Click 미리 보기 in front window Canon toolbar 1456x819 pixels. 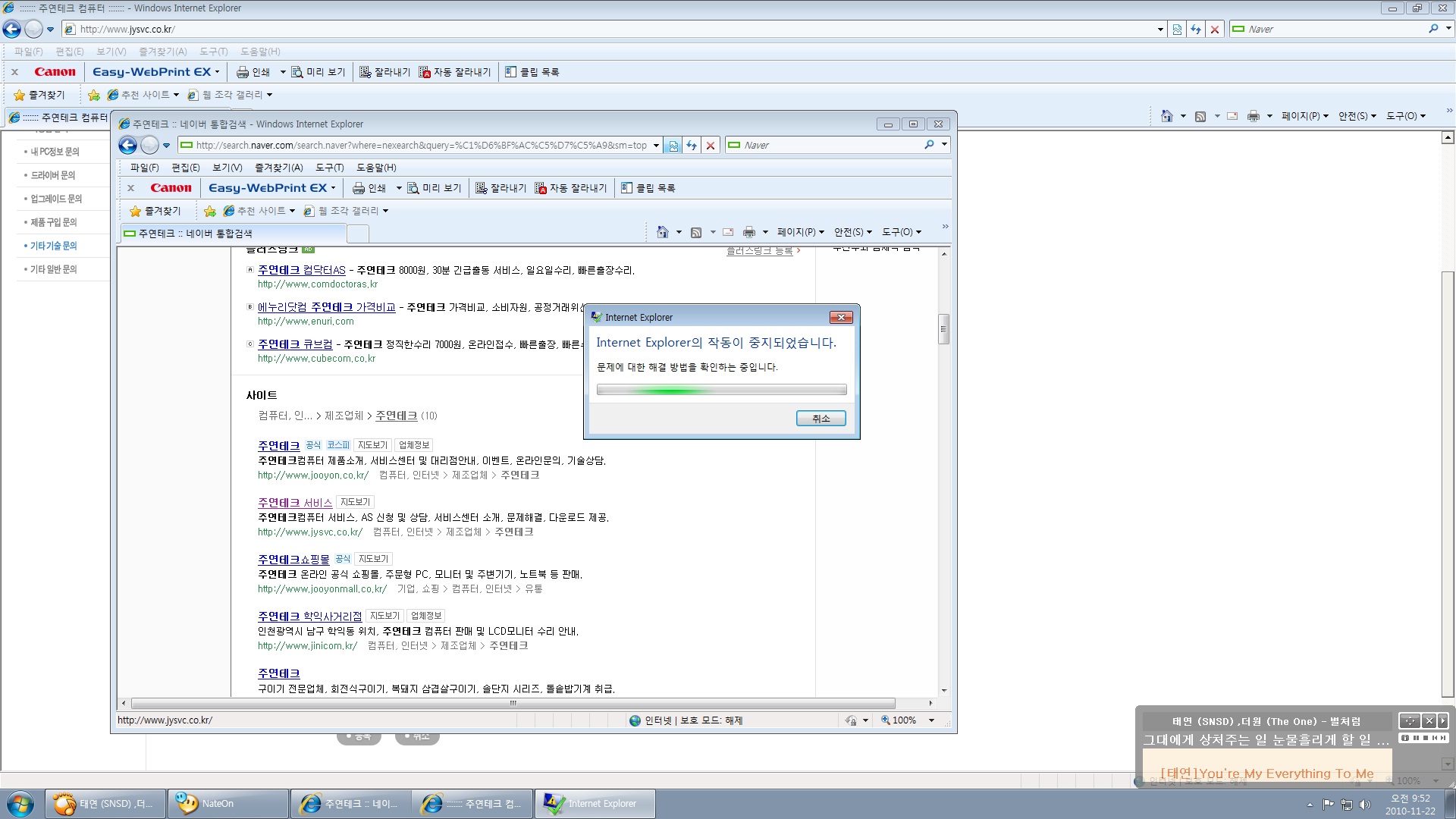point(435,188)
